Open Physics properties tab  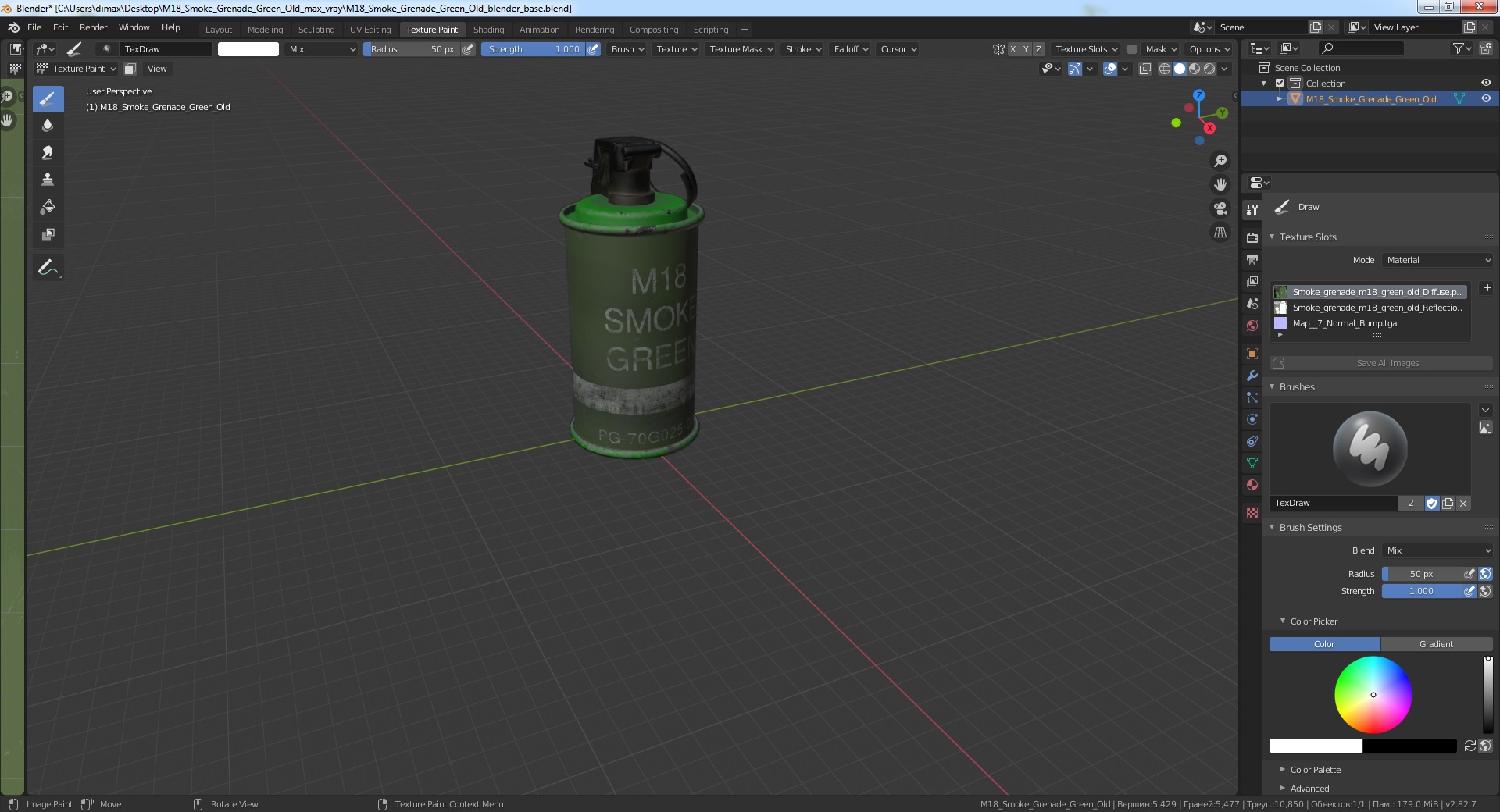[x=1252, y=419]
